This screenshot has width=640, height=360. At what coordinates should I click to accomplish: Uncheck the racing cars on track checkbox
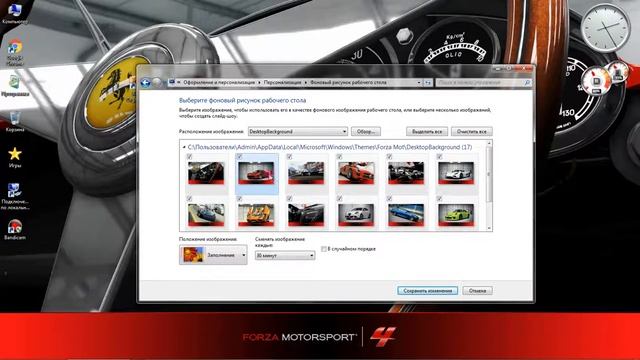point(289,157)
